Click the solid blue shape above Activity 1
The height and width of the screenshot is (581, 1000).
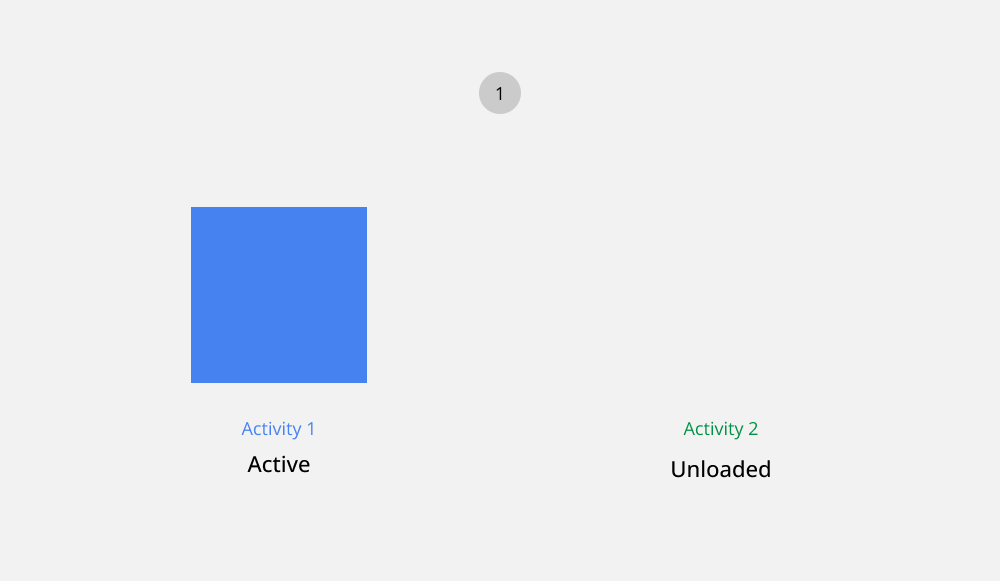(279, 295)
